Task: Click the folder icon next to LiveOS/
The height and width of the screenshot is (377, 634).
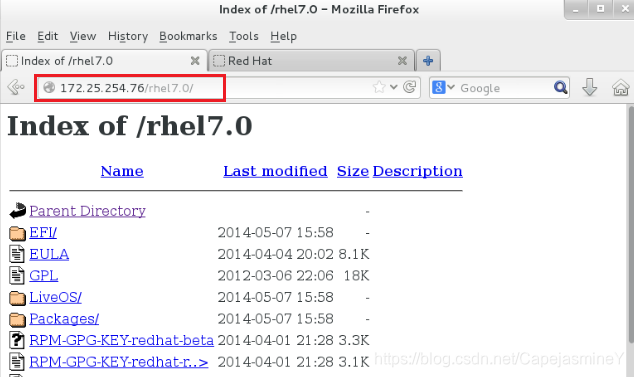Action: point(17,298)
